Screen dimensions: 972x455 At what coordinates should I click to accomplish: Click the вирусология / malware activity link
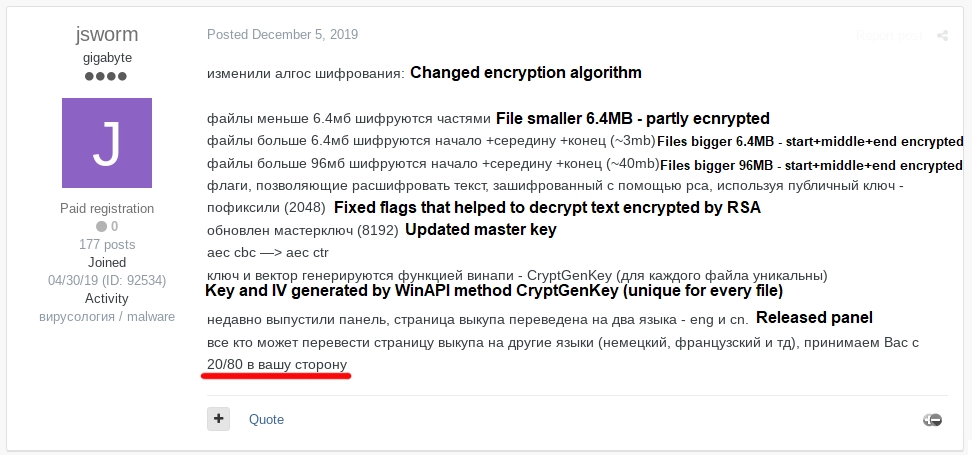pyautogui.click(x=107, y=316)
